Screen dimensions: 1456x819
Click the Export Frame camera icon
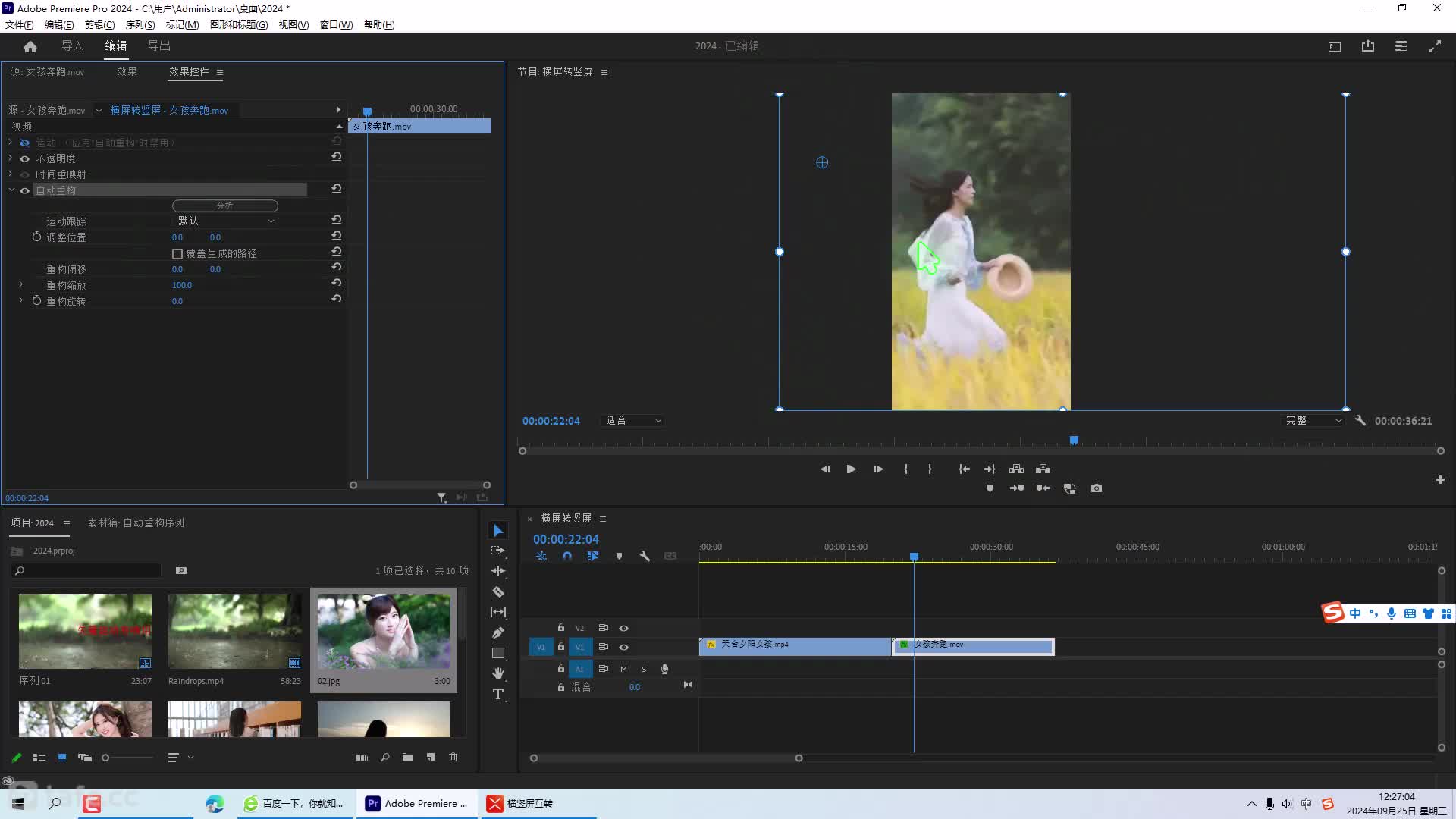tap(1097, 488)
